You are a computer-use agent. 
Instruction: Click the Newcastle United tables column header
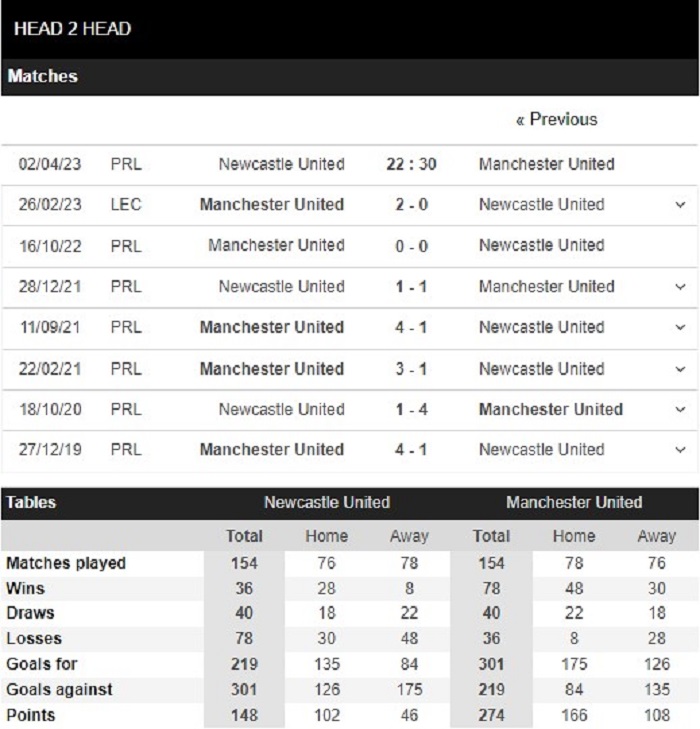point(326,502)
